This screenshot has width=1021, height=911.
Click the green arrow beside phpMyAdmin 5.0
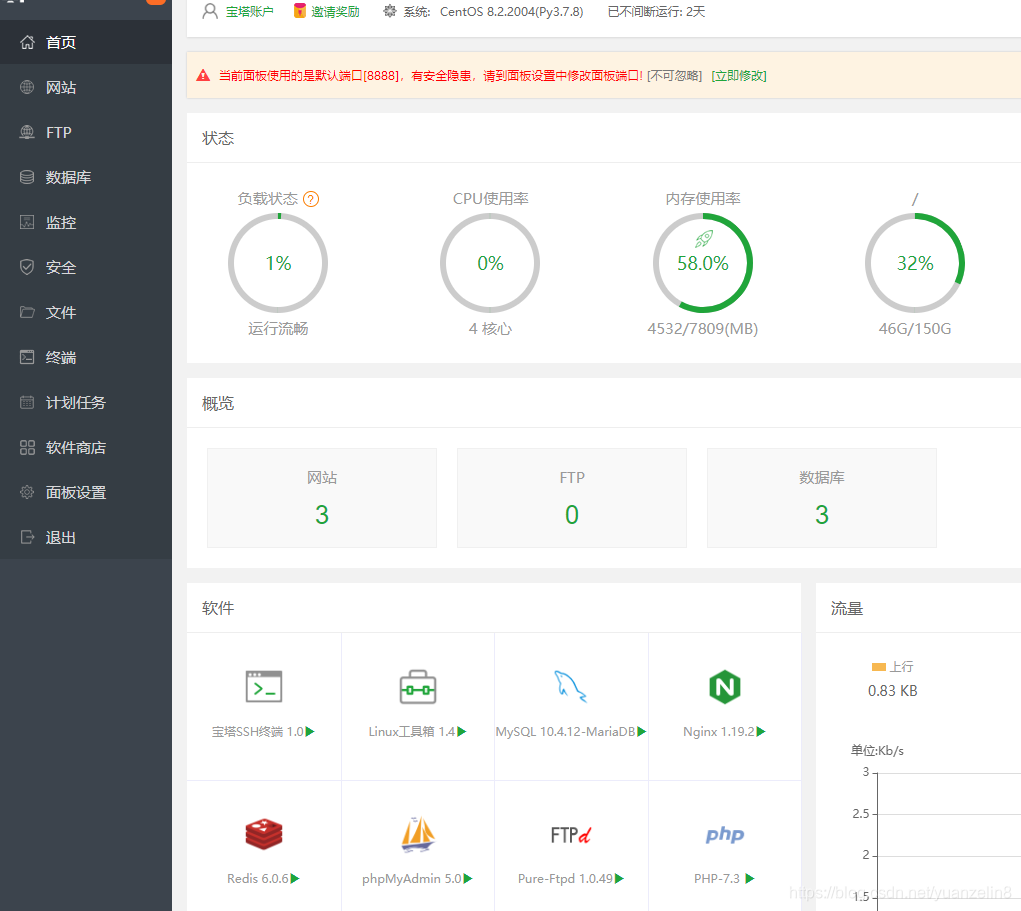468,878
